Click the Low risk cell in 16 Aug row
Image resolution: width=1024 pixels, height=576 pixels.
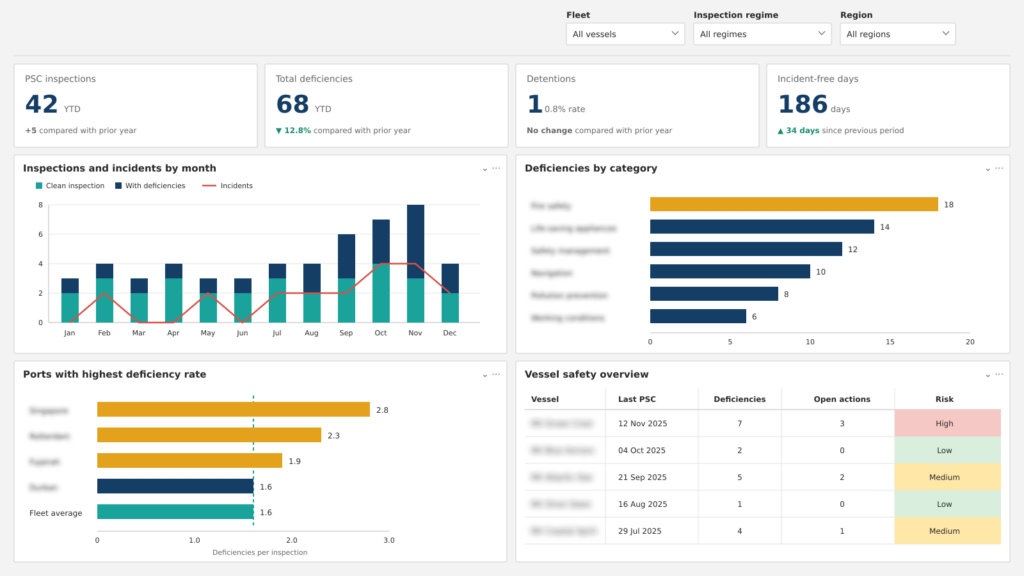click(x=948, y=504)
